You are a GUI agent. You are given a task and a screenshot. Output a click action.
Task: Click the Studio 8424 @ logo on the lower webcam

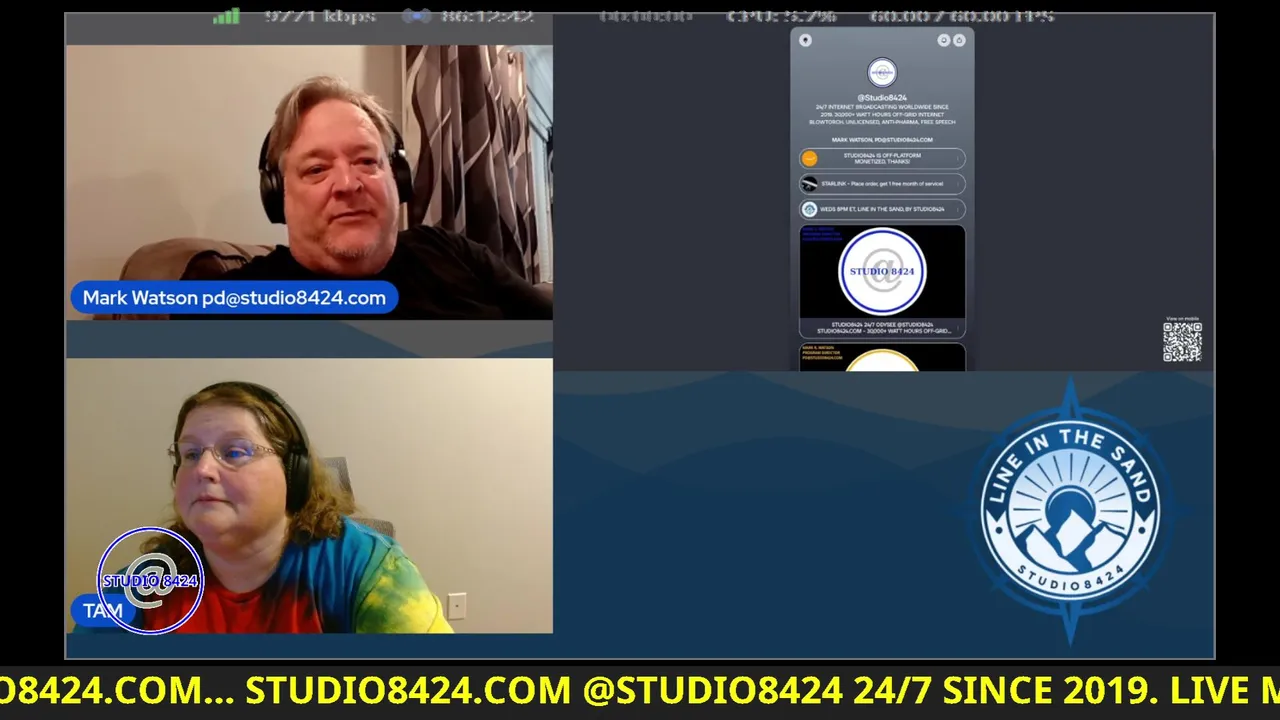(x=151, y=581)
